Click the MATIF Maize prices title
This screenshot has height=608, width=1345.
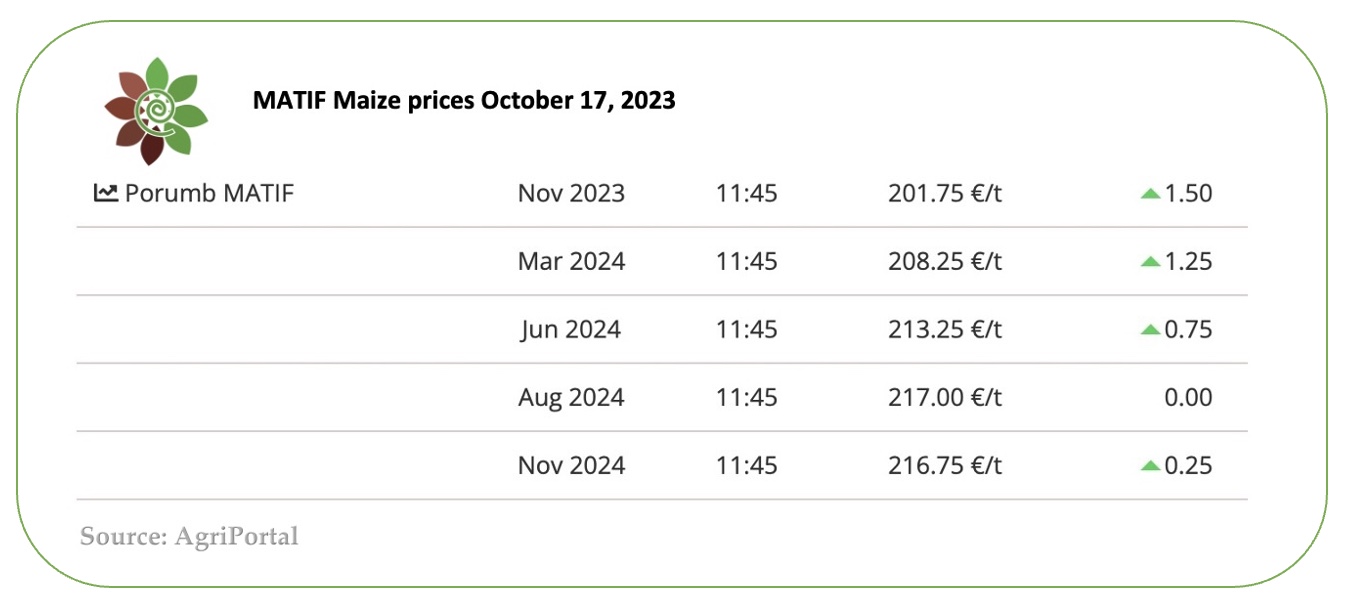[464, 101]
